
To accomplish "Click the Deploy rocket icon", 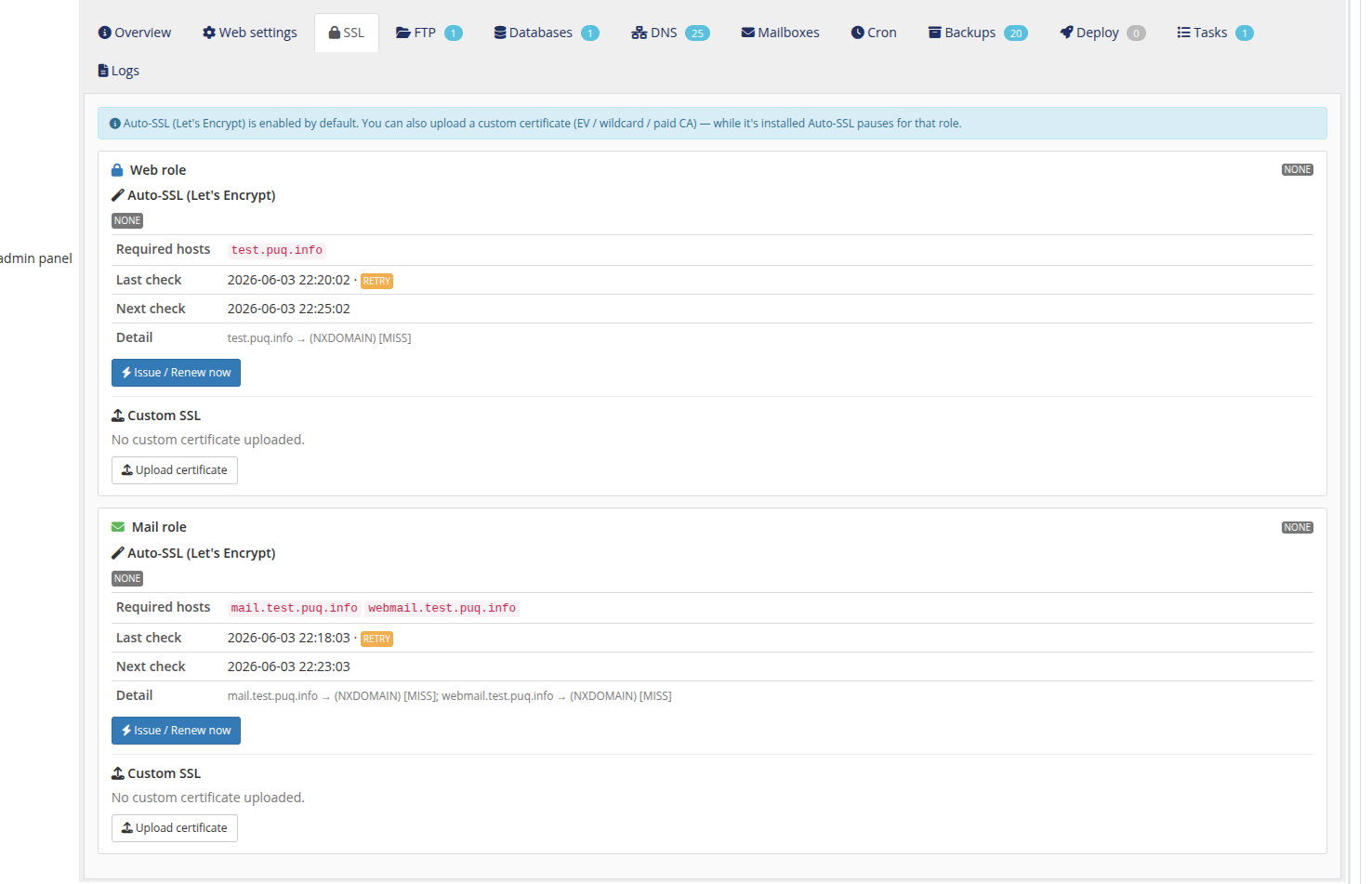I will (1067, 33).
